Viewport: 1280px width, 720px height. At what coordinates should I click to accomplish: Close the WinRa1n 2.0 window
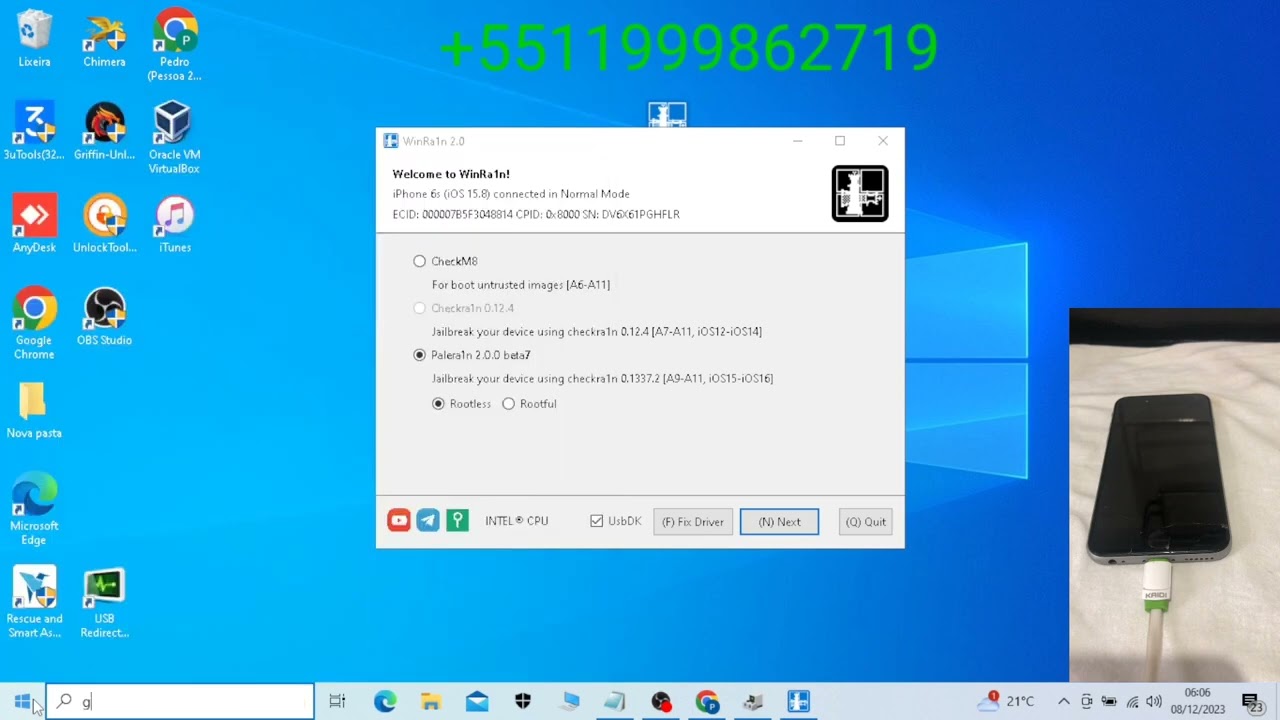883,141
